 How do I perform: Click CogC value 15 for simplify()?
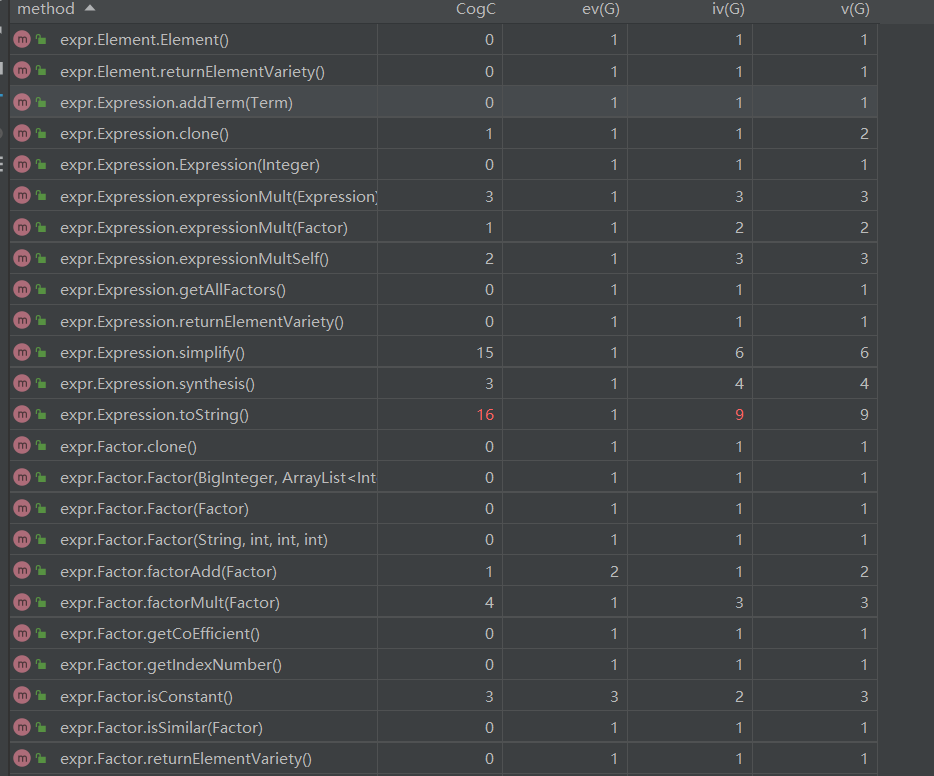click(x=485, y=353)
